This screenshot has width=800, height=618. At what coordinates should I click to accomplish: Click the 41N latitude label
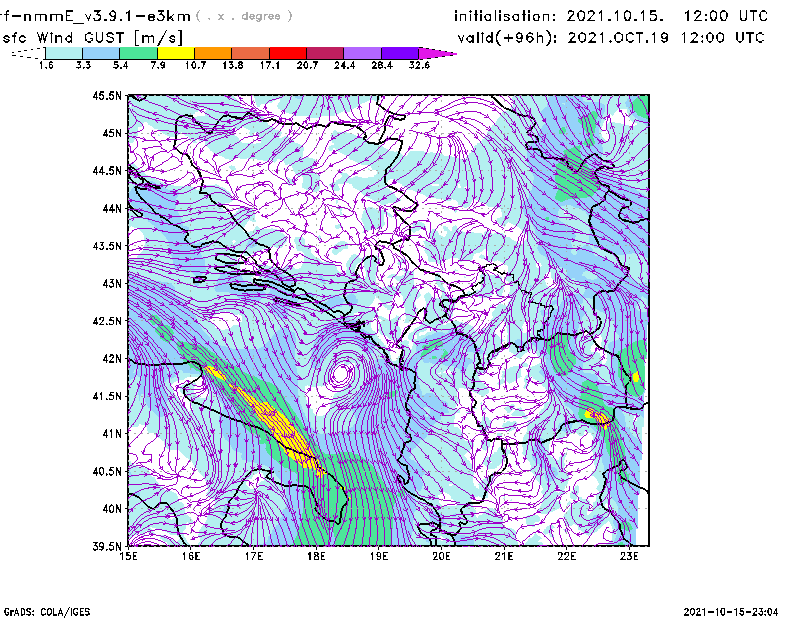112,433
